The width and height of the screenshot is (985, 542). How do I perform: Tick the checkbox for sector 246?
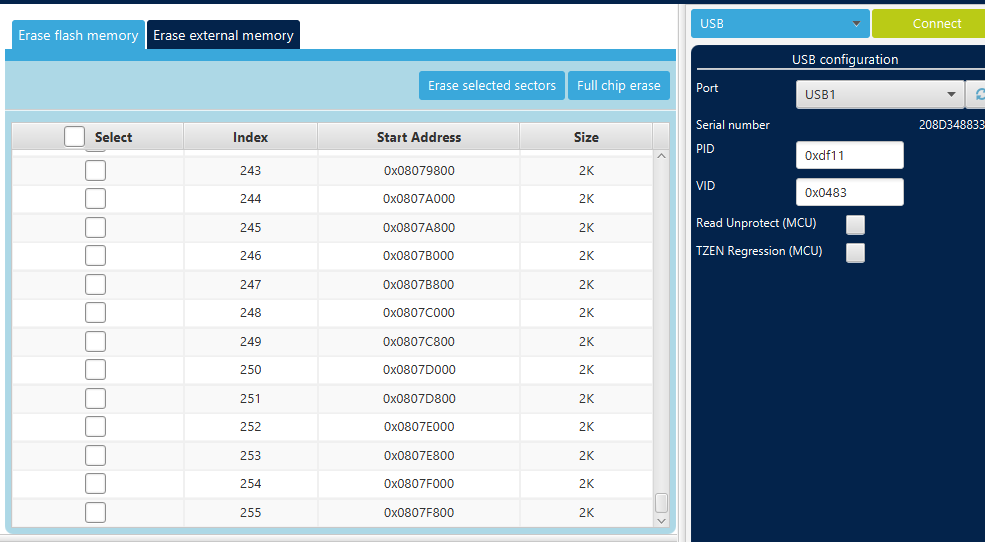pyautogui.click(x=95, y=256)
